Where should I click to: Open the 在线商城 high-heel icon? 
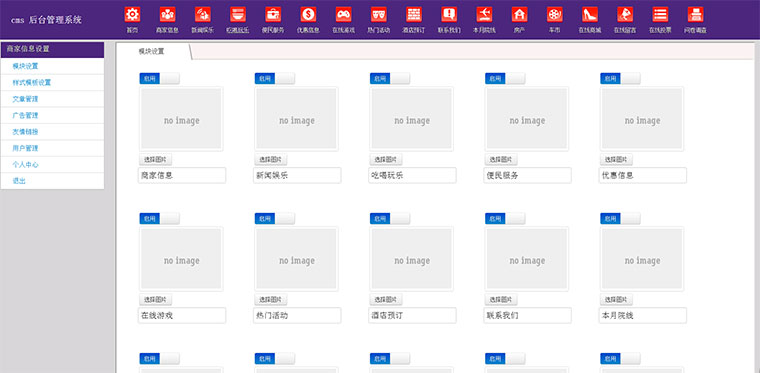(590, 15)
